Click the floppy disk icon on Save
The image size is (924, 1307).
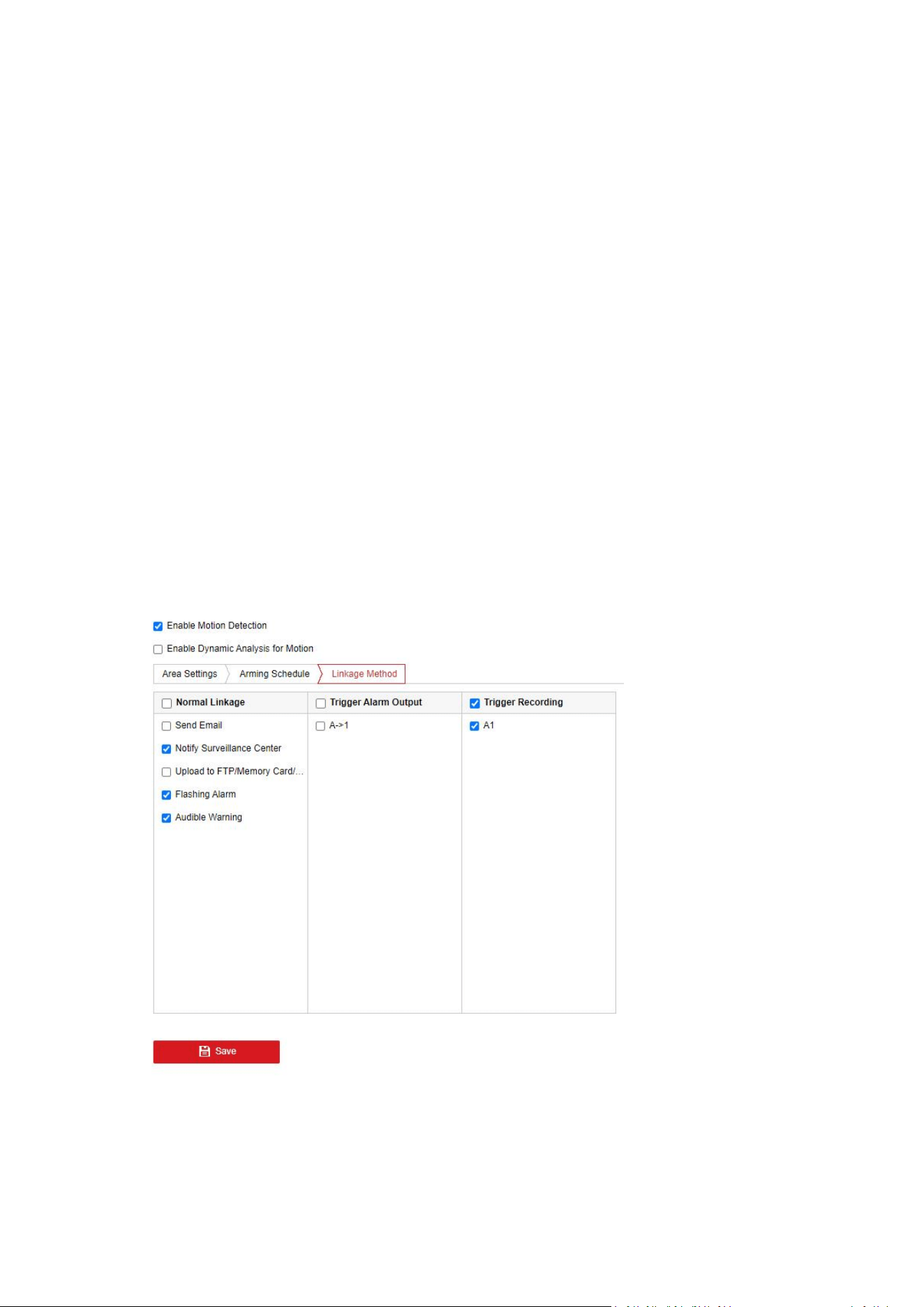[204, 1051]
